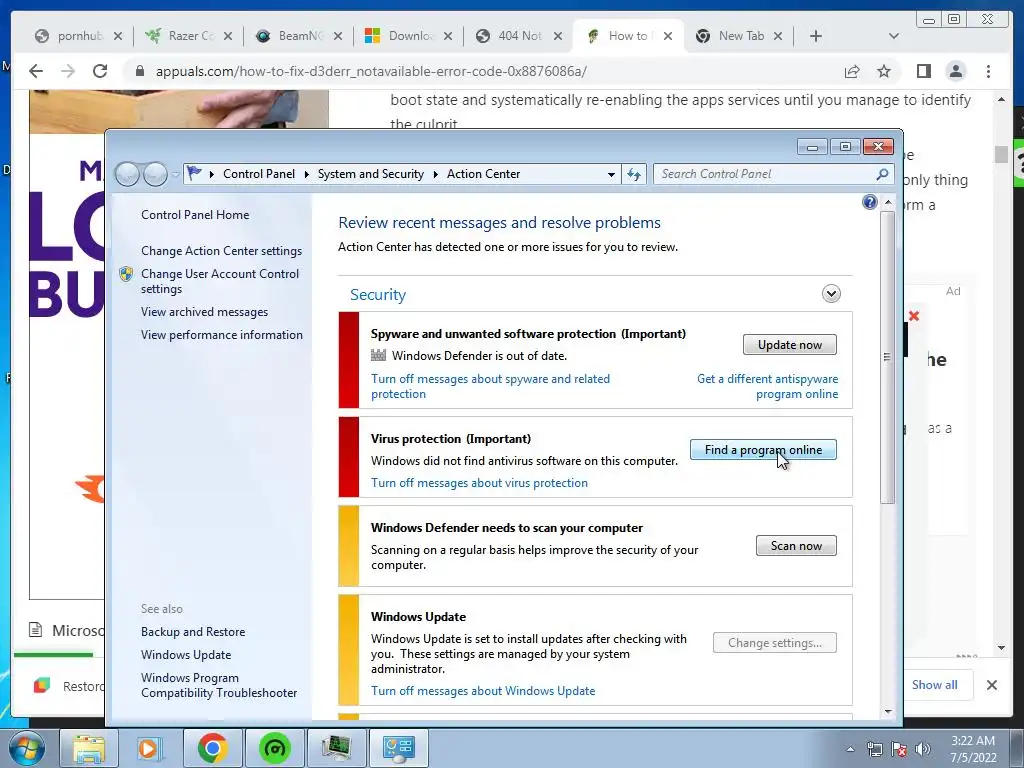Click the Control Panel back arrow button

click(127, 174)
